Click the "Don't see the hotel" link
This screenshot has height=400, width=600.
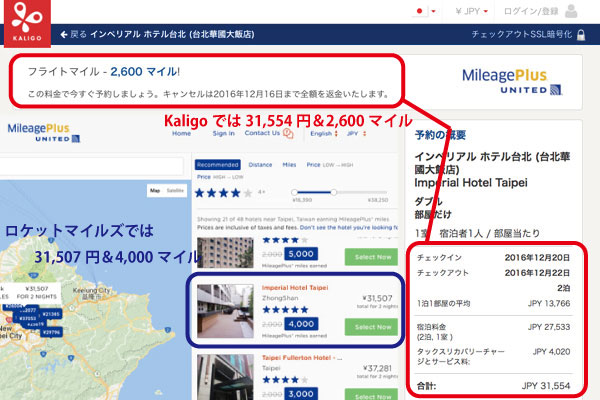(348, 227)
